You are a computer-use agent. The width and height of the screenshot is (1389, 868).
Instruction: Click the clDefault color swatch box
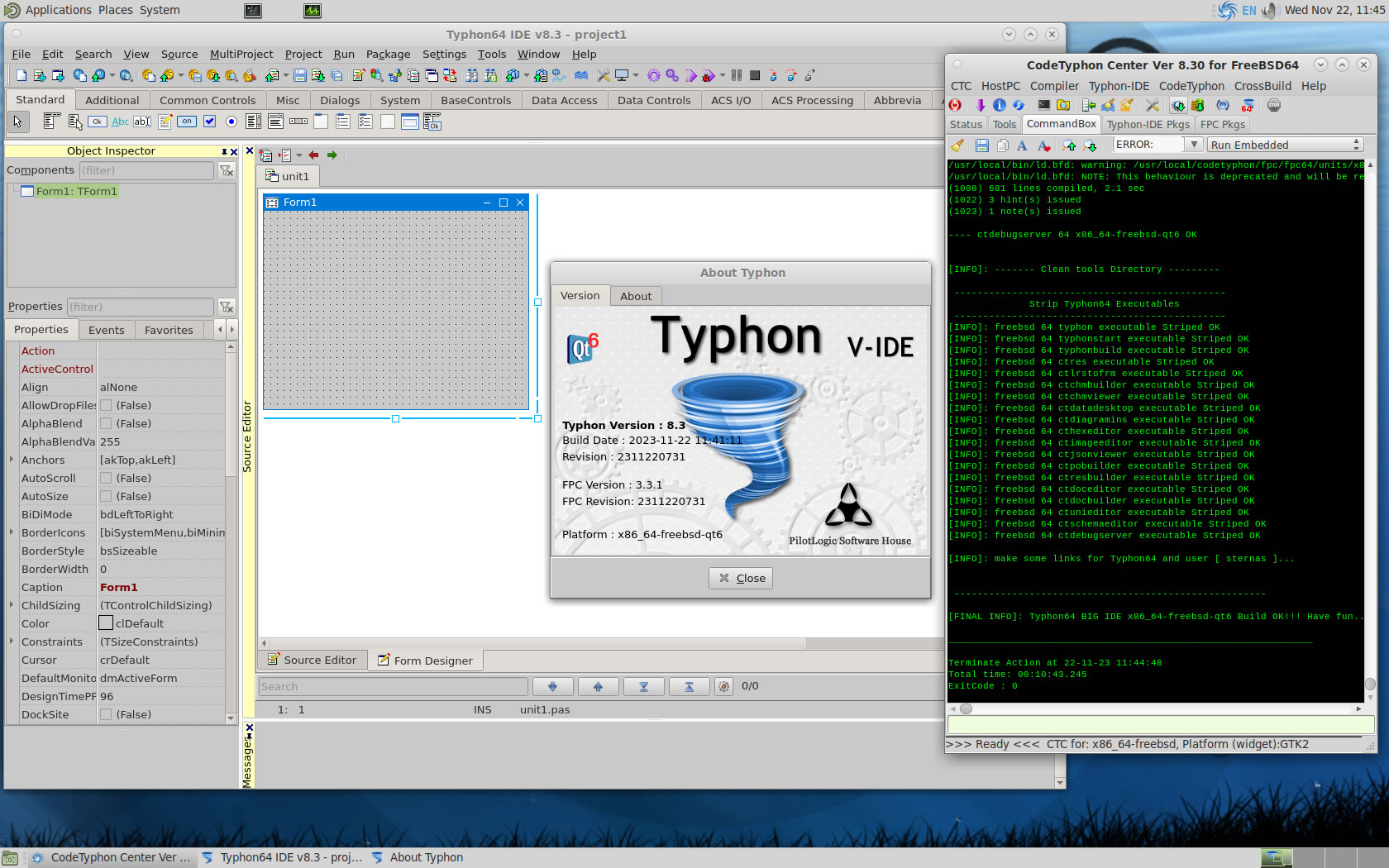pyautogui.click(x=106, y=623)
